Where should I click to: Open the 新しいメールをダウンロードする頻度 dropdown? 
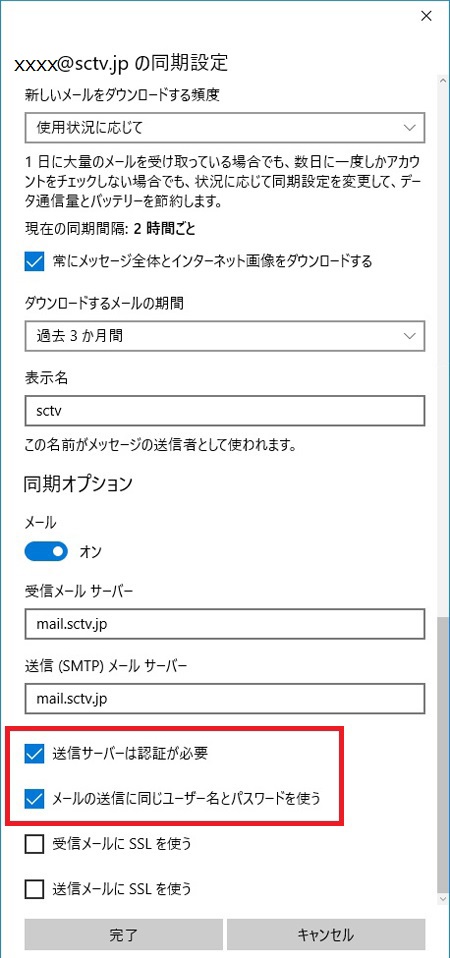225,128
